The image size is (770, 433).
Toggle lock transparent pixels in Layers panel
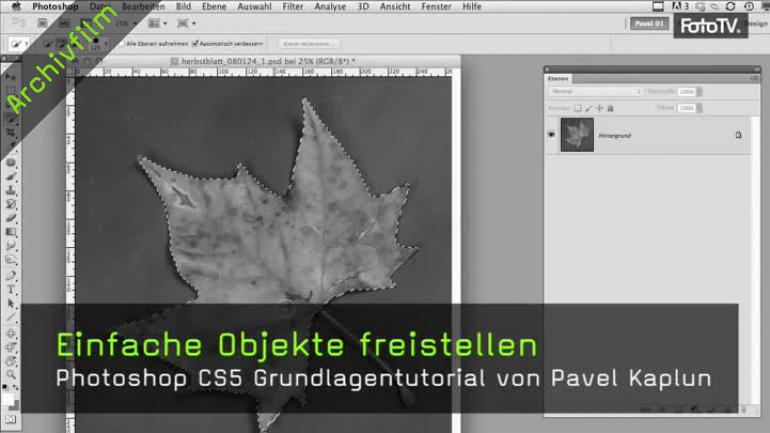578,108
